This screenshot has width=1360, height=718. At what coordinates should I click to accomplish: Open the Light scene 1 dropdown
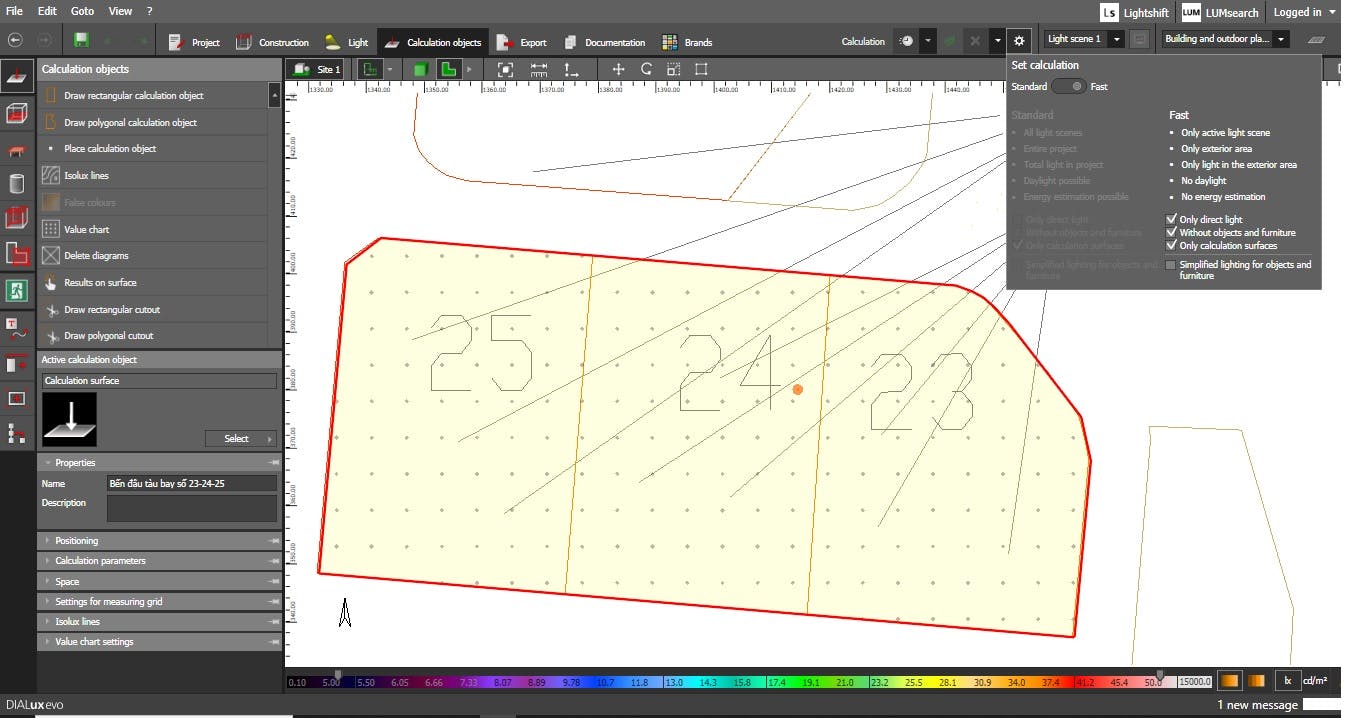point(1116,39)
